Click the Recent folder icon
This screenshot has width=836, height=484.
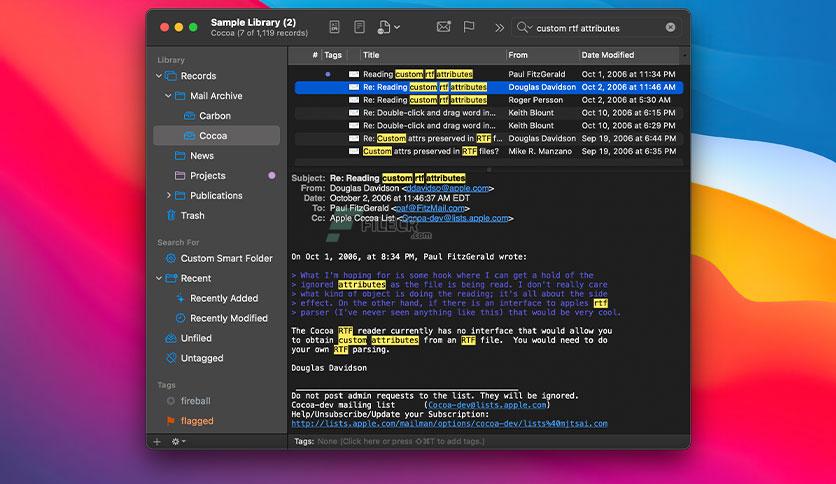[x=171, y=278]
